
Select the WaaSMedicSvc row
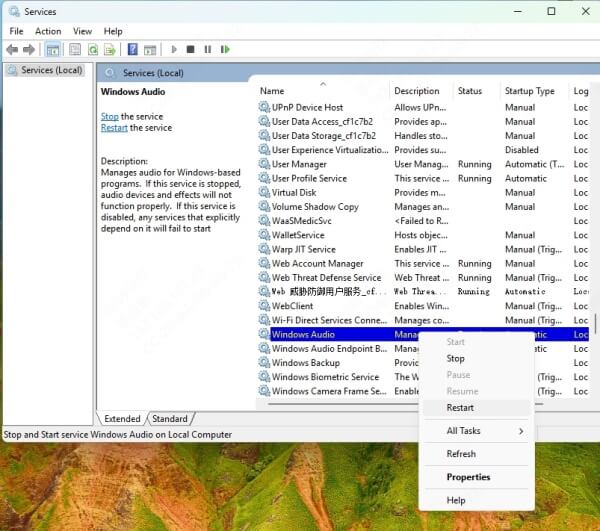[x=423, y=221]
